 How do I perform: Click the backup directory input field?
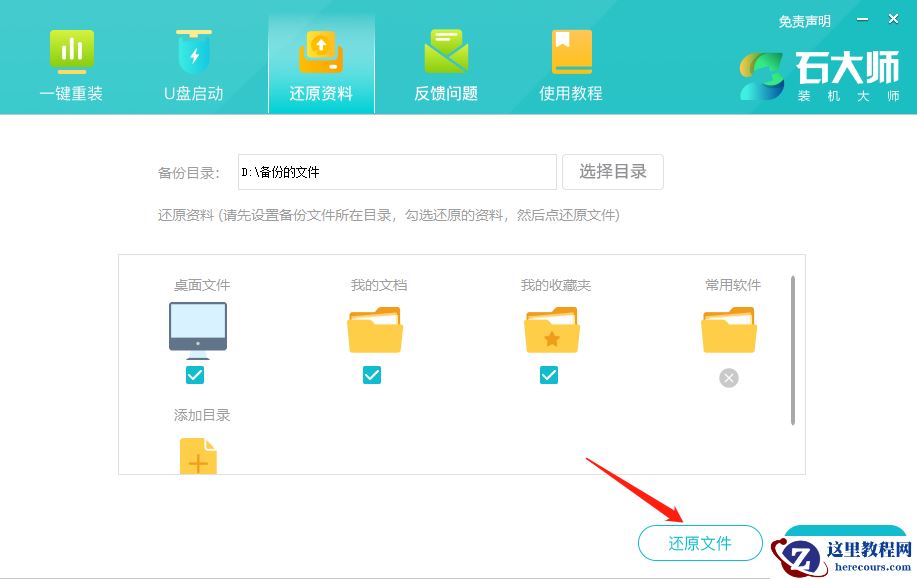coord(396,171)
